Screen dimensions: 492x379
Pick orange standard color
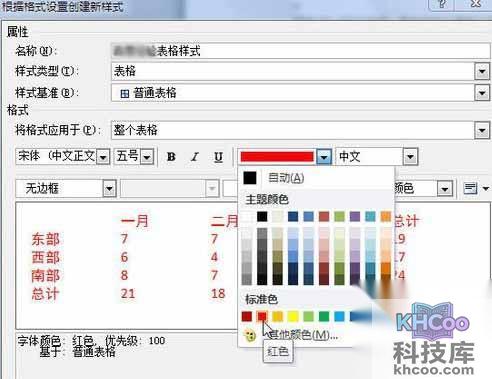[x=277, y=316]
